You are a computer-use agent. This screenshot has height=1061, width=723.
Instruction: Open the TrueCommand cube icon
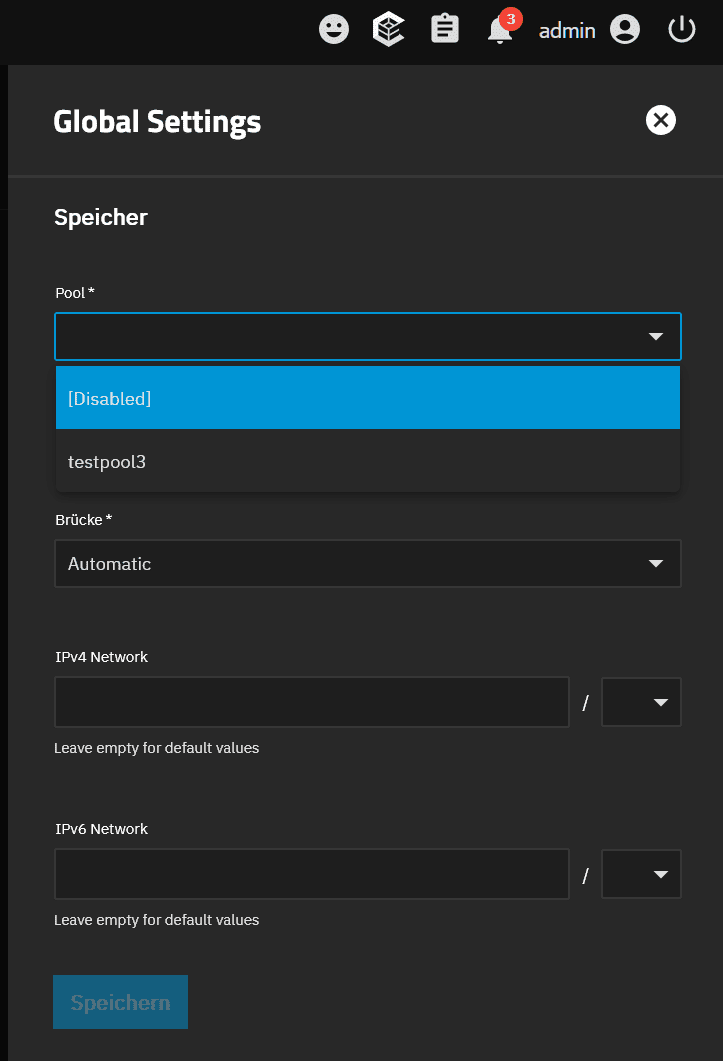[388, 30]
